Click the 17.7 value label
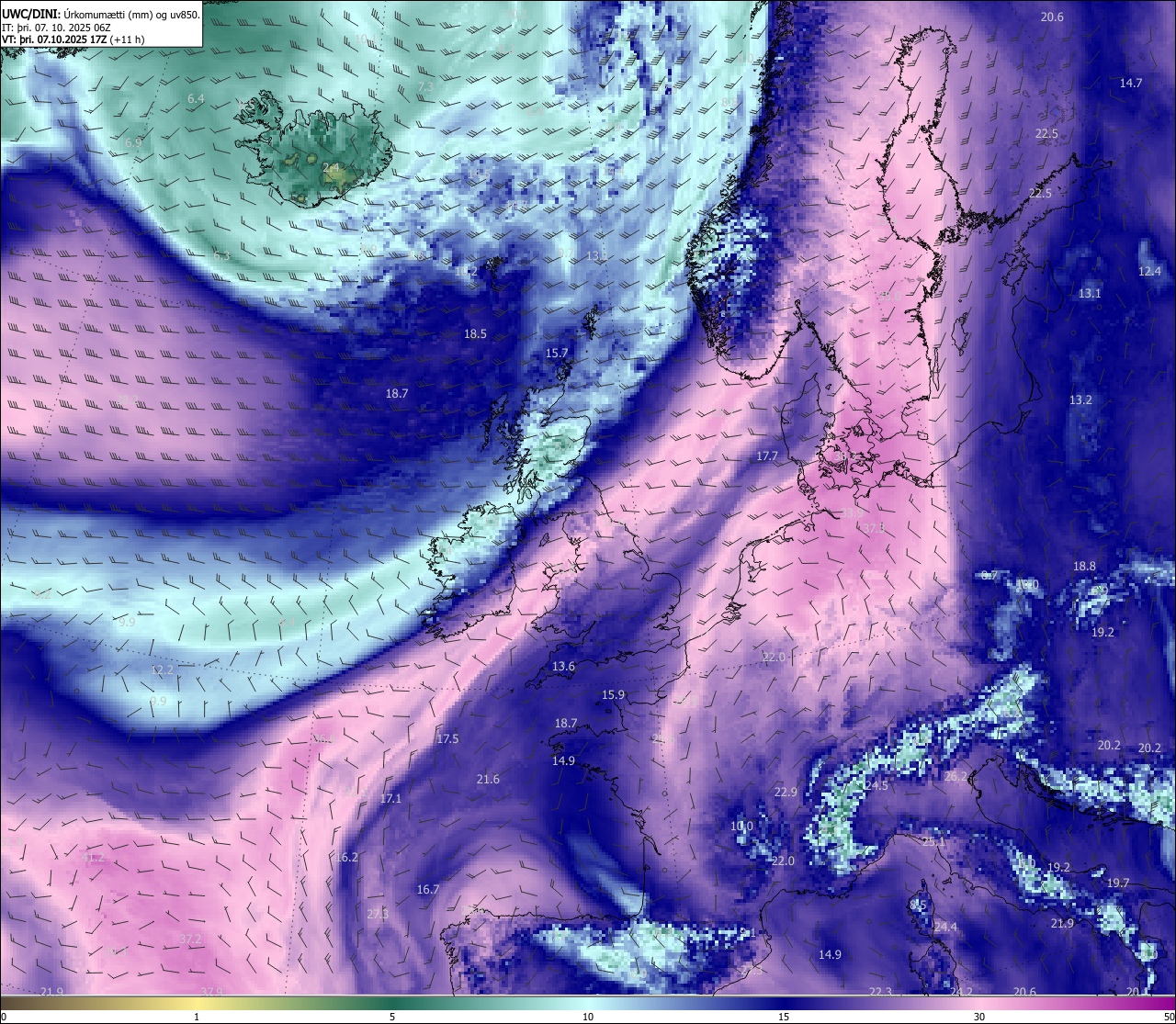 tap(767, 456)
